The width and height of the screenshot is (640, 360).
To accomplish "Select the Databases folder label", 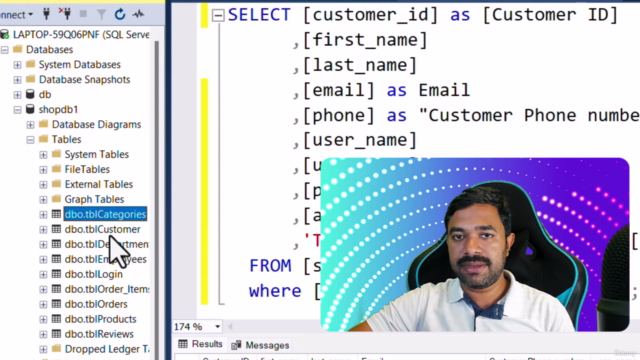I will 49,50.
